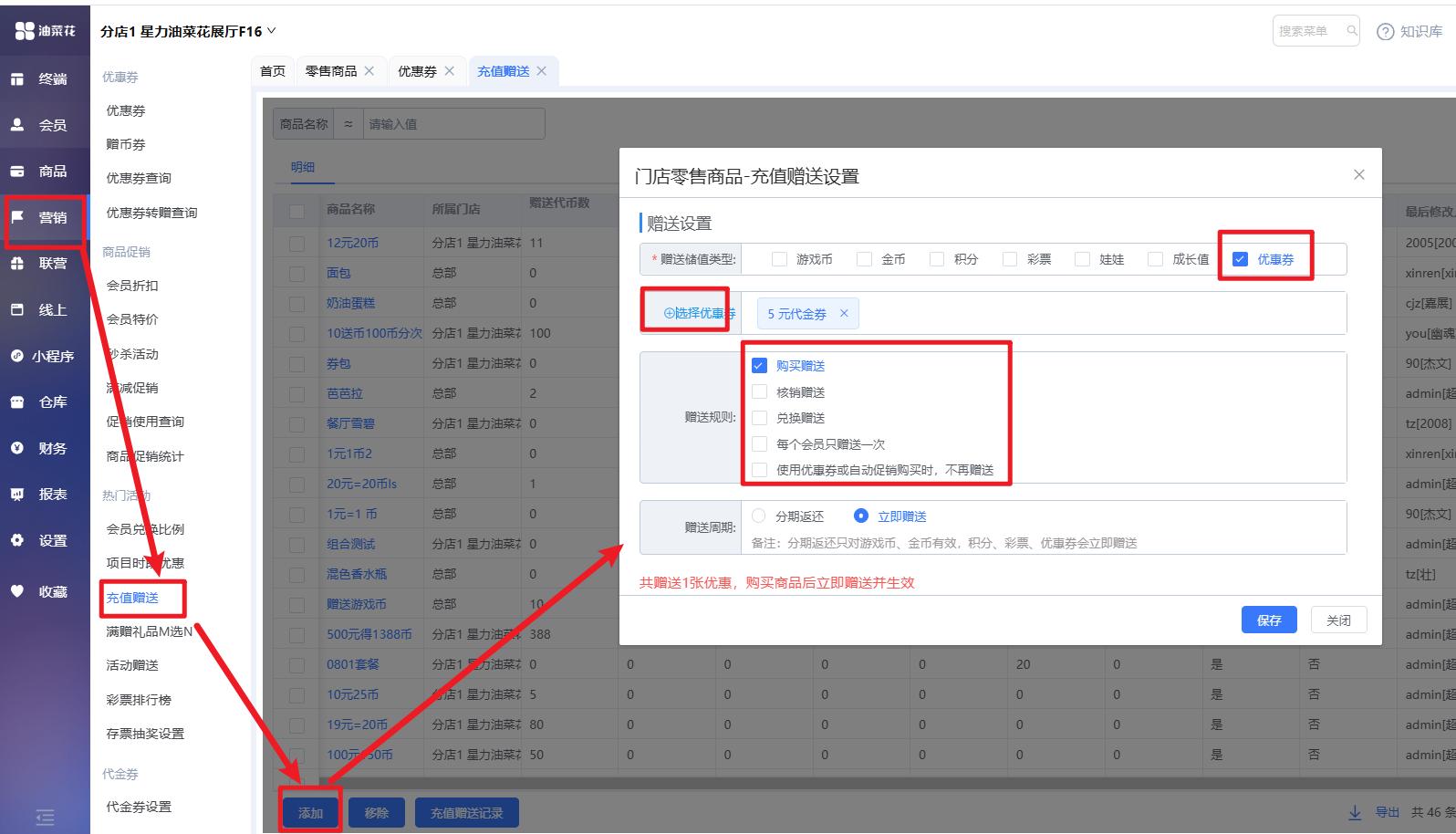Screen dimensions: 1456x834
Task: Open 代金券设置 menu item
Action: coord(139,807)
